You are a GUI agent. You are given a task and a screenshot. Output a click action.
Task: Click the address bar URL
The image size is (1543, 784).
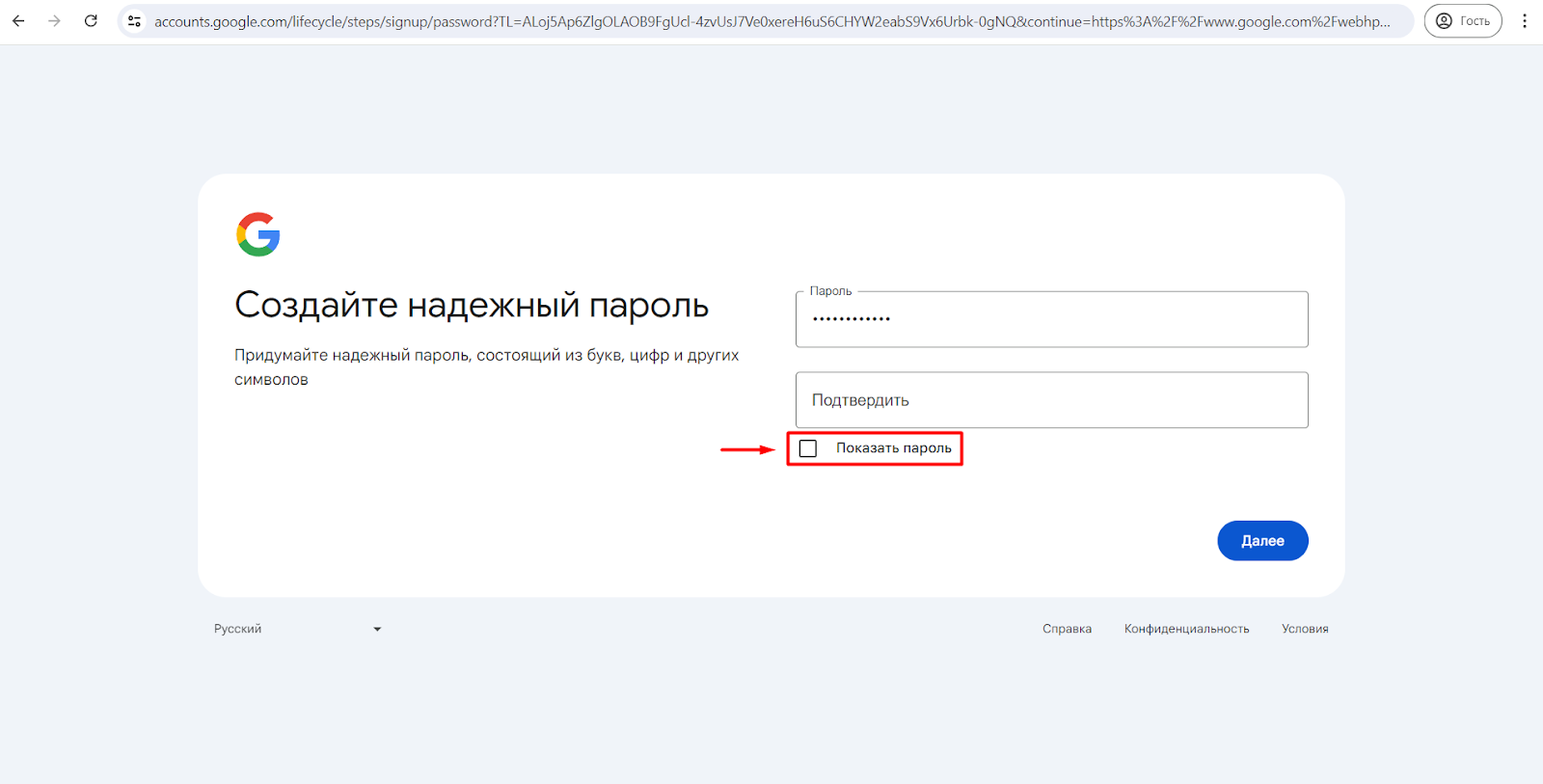[x=771, y=21]
